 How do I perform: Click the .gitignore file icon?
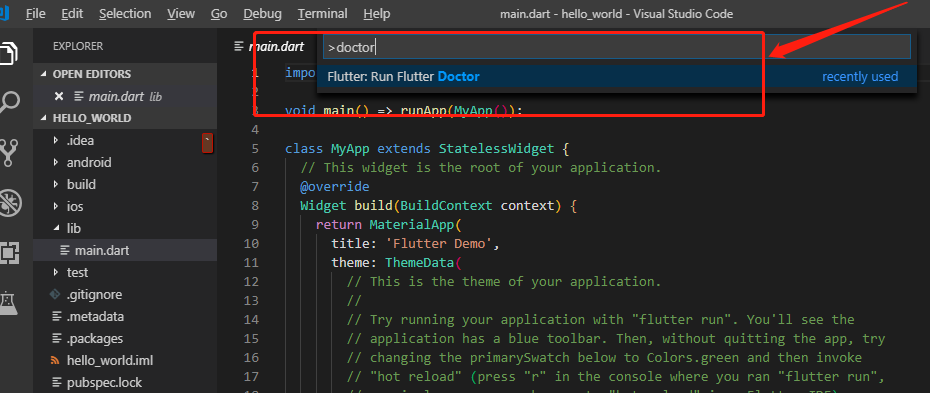(x=56, y=295)
